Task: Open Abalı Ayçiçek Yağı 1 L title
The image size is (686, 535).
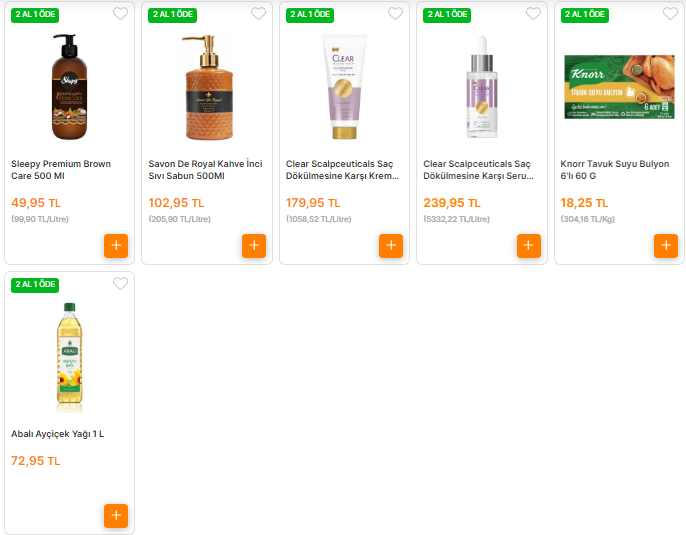Action: [57, 434]
